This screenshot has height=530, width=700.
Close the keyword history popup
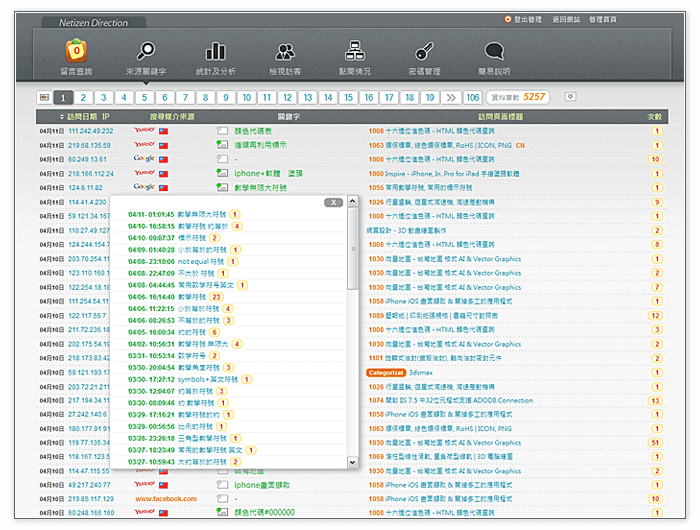tap(334, 202)
